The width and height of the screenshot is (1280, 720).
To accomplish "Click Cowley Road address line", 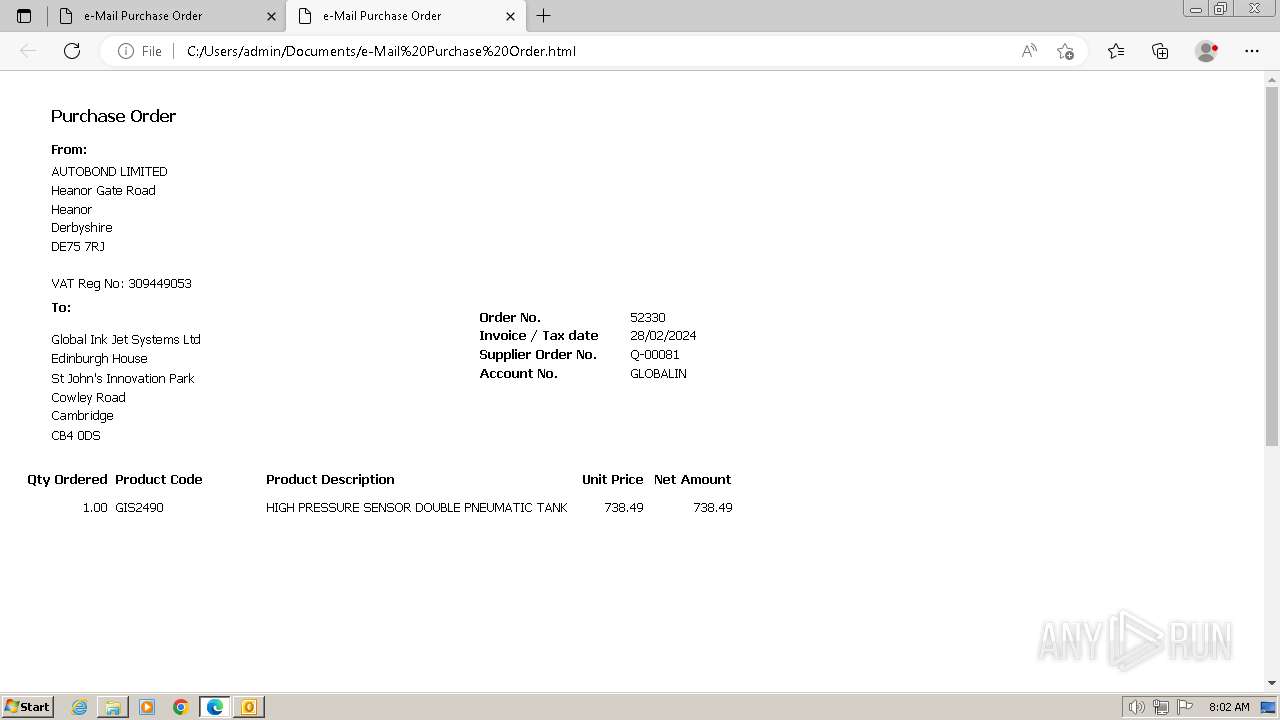I will pos(88,397).
